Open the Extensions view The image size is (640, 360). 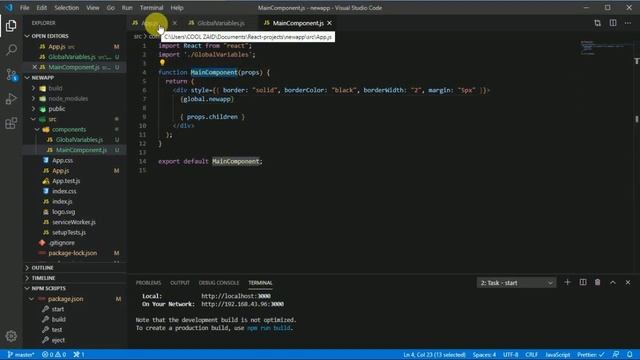click(11, 123)
